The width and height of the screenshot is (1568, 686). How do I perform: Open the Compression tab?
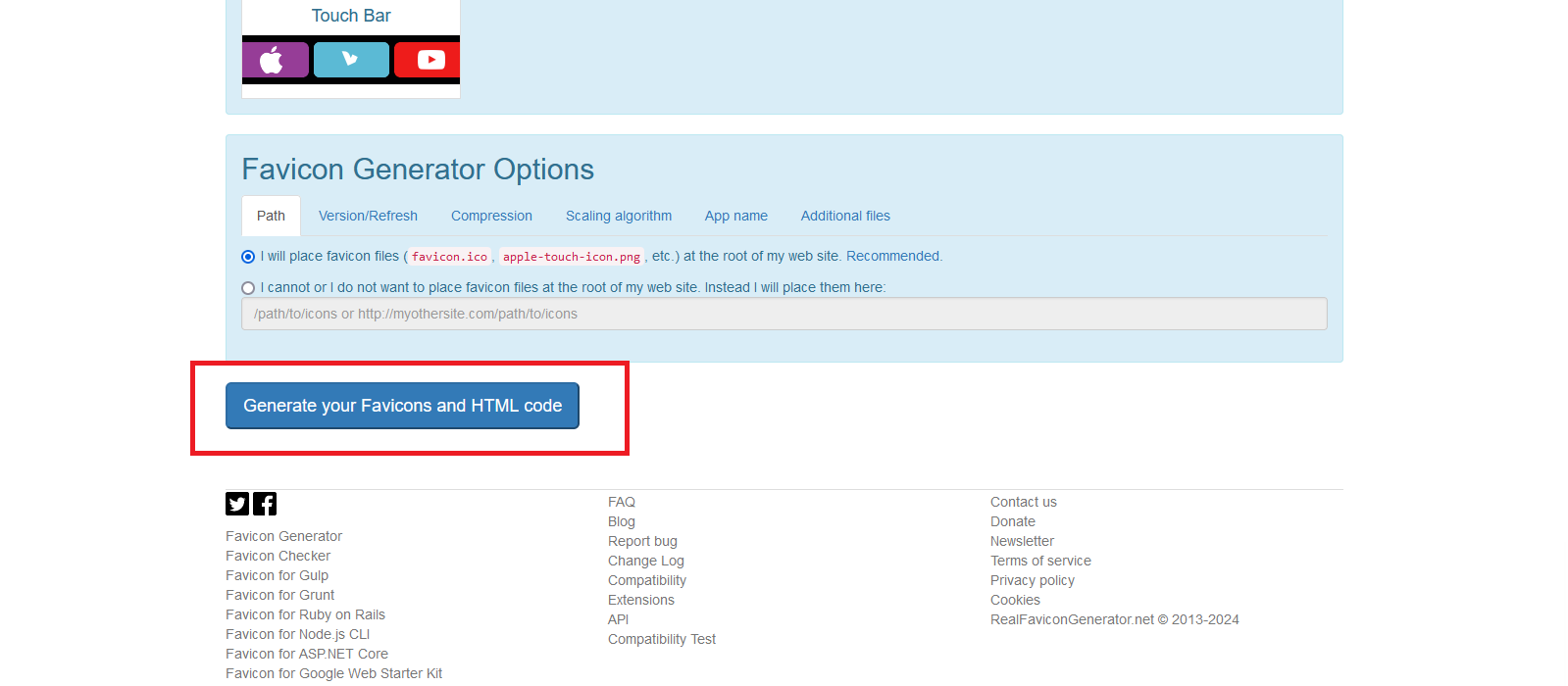coord(491,216)
